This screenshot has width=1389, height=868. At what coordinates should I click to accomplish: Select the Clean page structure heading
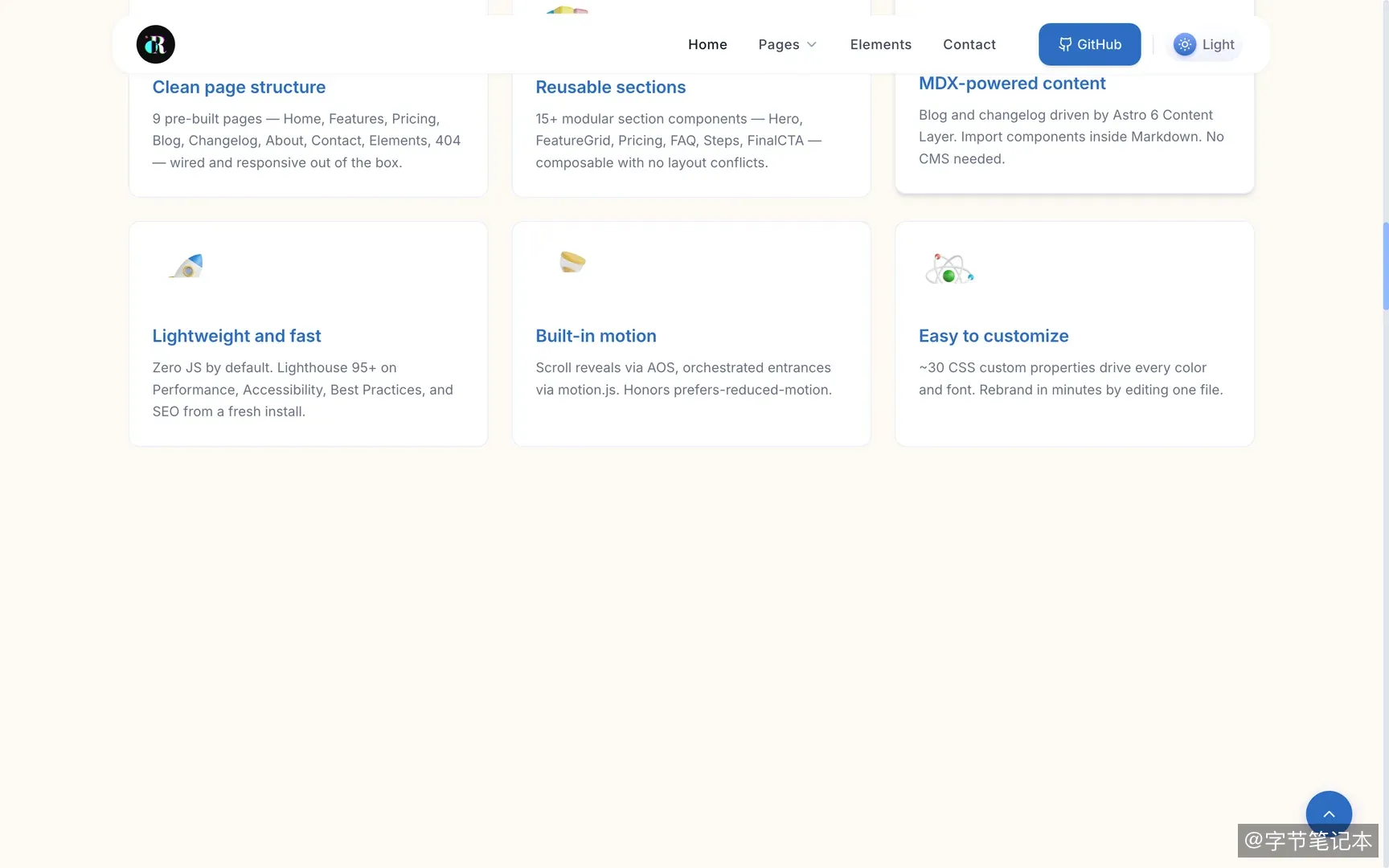coord(239,87)
